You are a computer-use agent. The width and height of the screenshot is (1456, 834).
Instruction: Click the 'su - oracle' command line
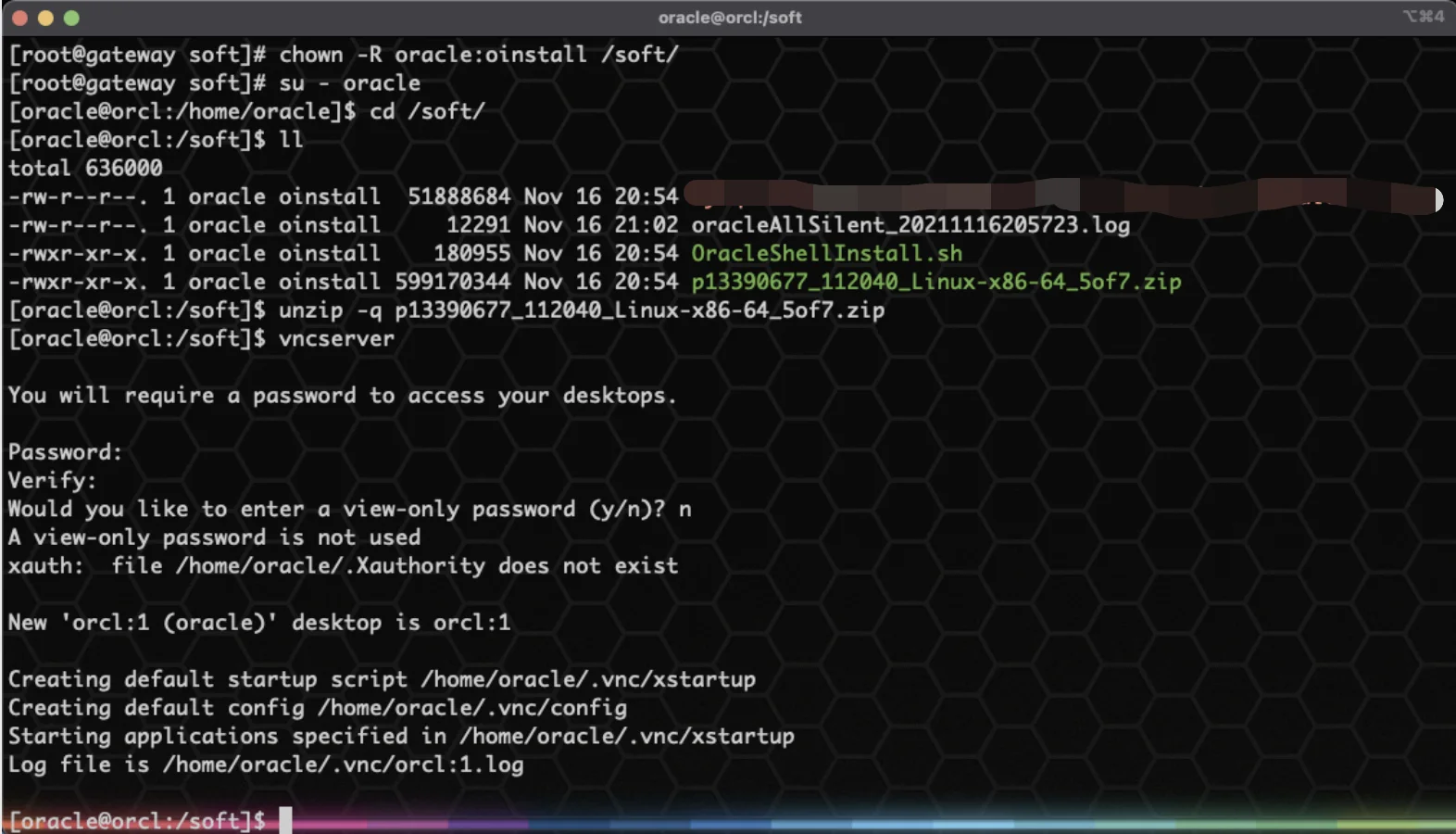tap(215, 83)
